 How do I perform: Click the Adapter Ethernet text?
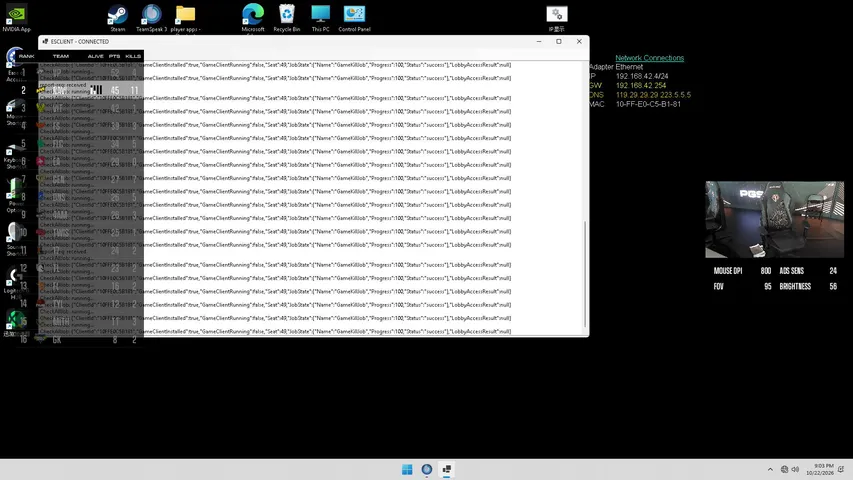point(616,67)
